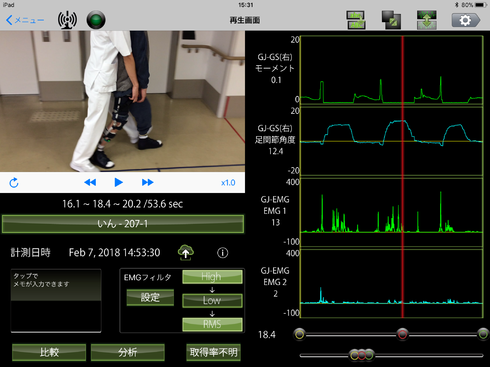The width and height of the screenshot is (490, 367).
Task: Tap the vertical scale arrows icon
Action: [427, 20]
